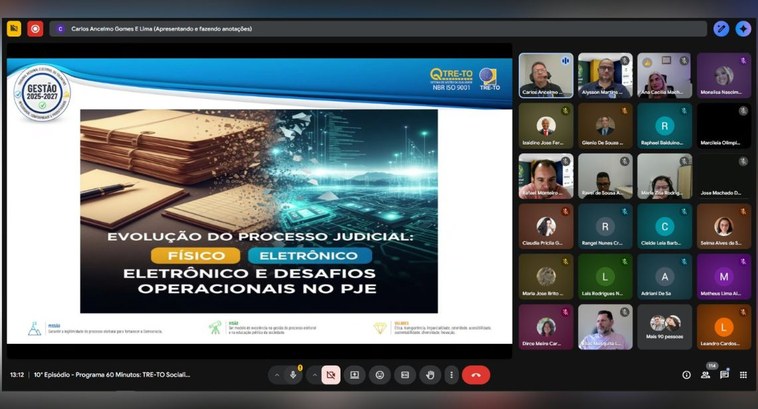Click the blue annotation pen icon at top right

[x=721, y=29]
